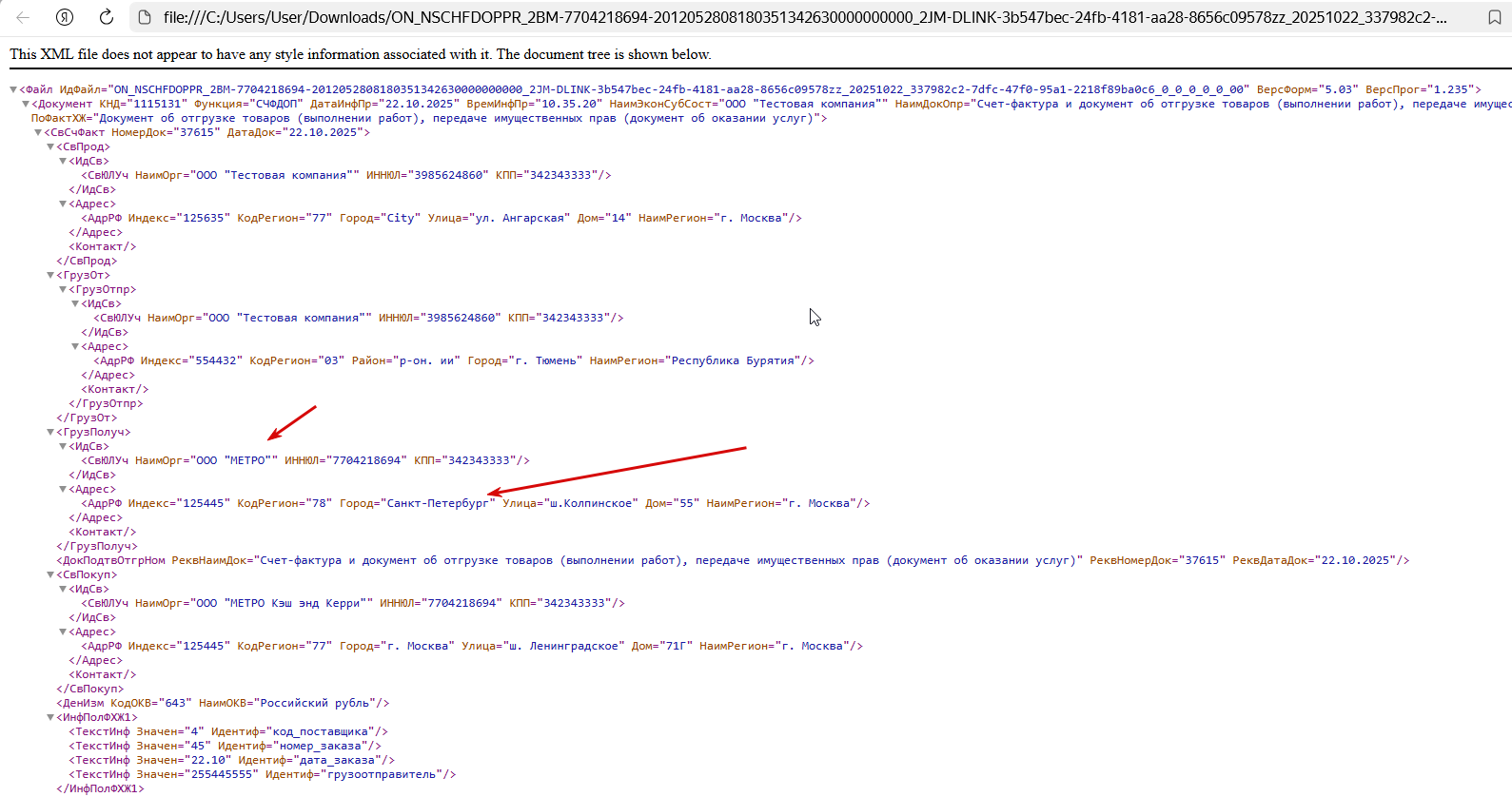Click РеквНомерДок="37615" attribute
This screenshot has height=797, width=1512.
point(1157,560)
